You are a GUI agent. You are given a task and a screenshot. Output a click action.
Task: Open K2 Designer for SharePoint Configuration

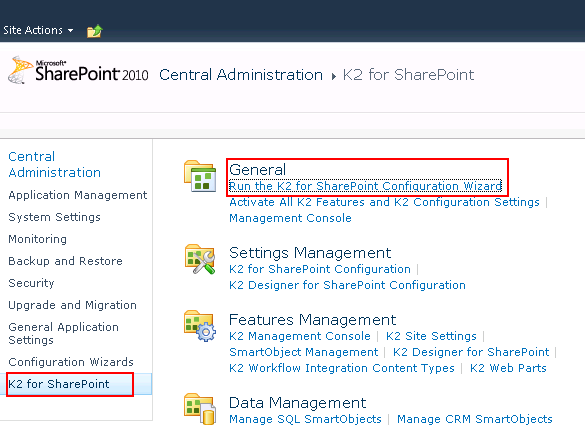(x=347, y=285)
